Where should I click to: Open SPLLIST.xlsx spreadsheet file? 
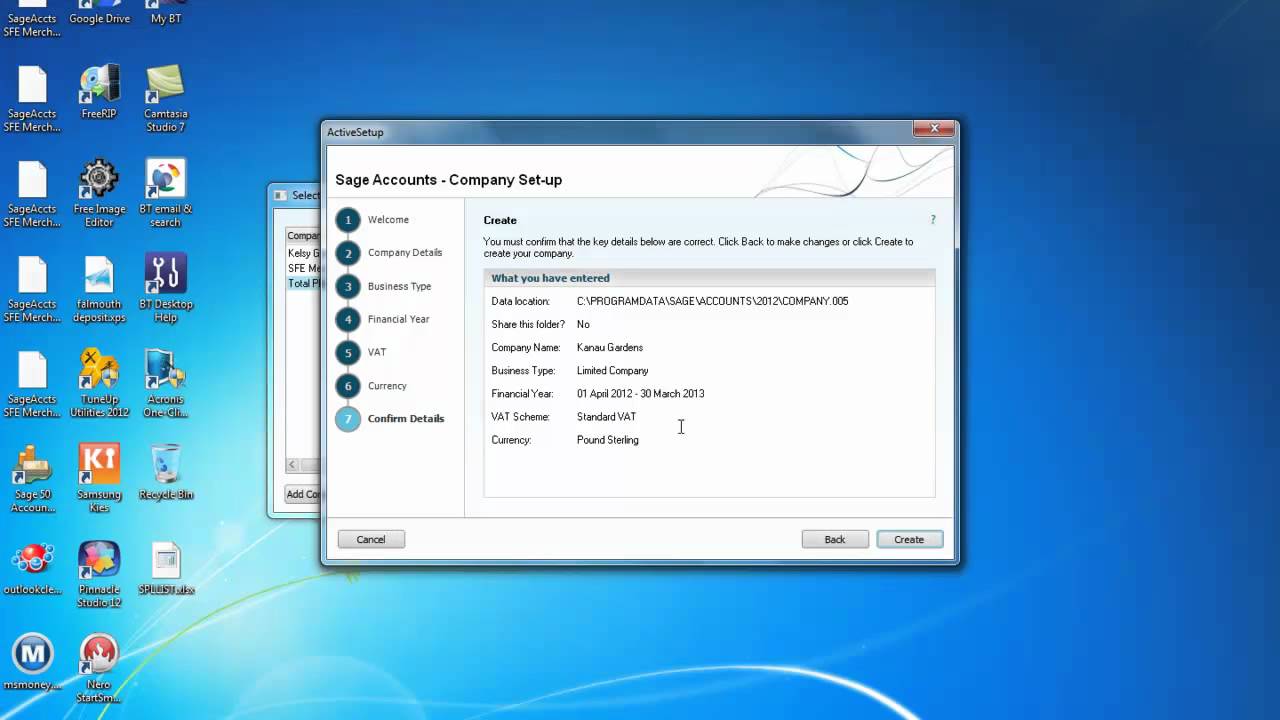coord(166,567)
